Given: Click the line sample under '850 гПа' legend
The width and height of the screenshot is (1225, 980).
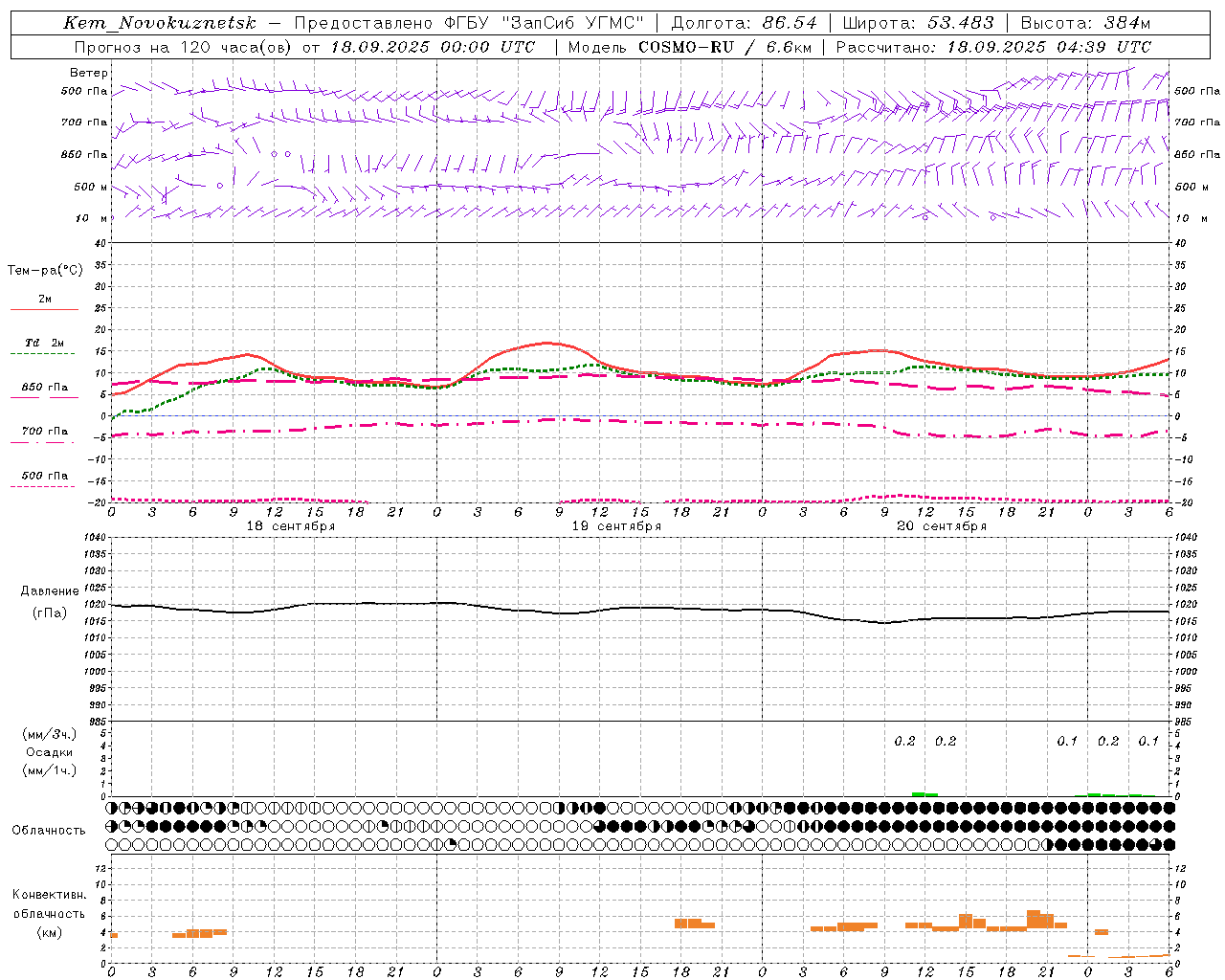Looking at the screenshot, I should 42,398.
